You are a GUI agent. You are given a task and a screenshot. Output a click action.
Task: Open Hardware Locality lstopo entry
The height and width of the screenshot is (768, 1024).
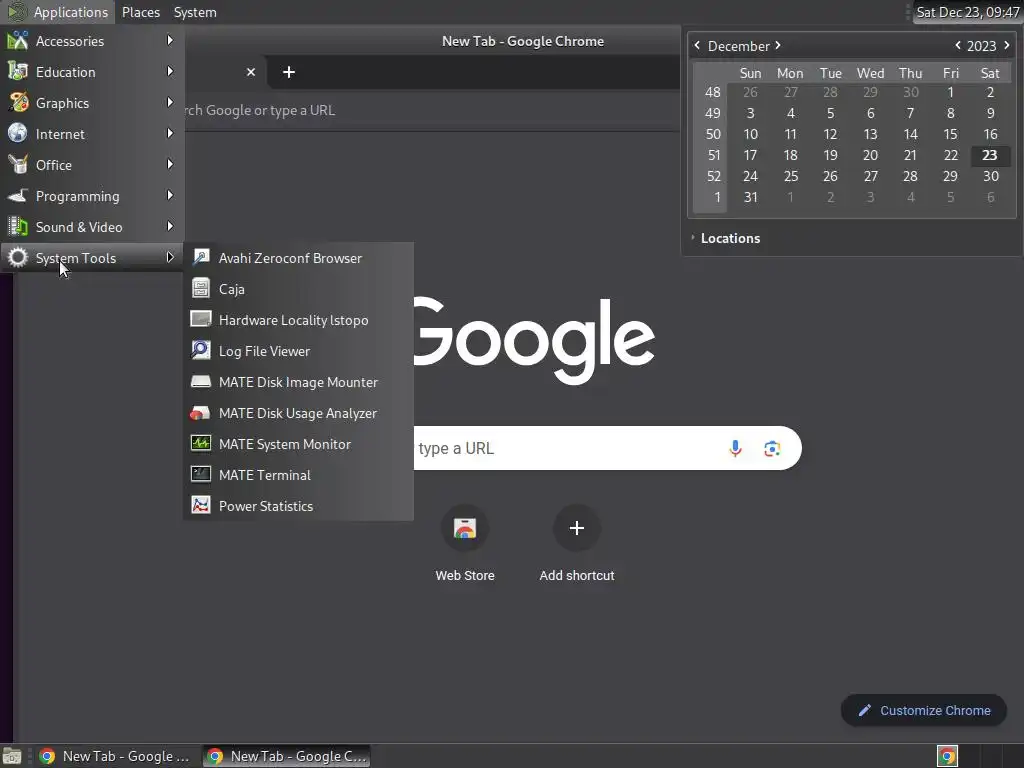pos(298,320)
